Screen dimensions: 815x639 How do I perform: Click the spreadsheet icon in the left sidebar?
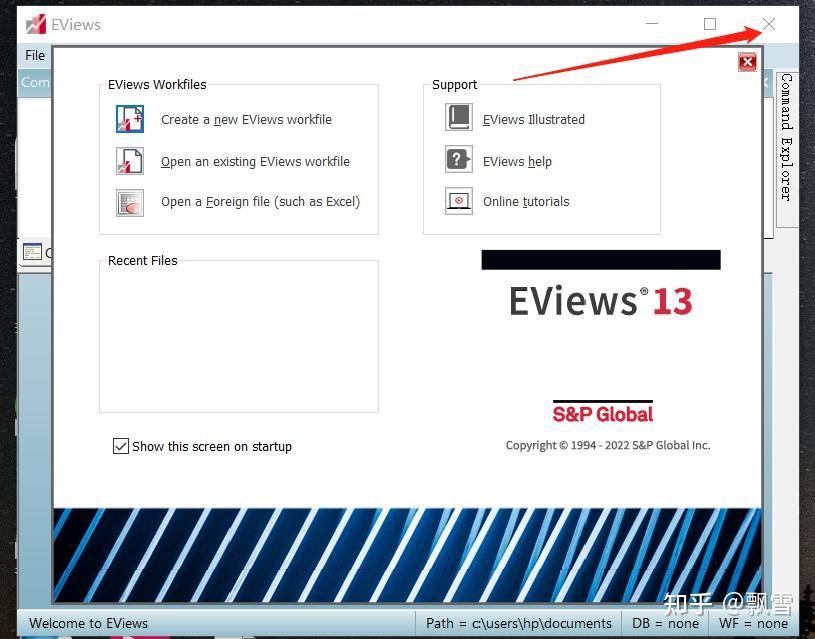(x=33, y=252)
